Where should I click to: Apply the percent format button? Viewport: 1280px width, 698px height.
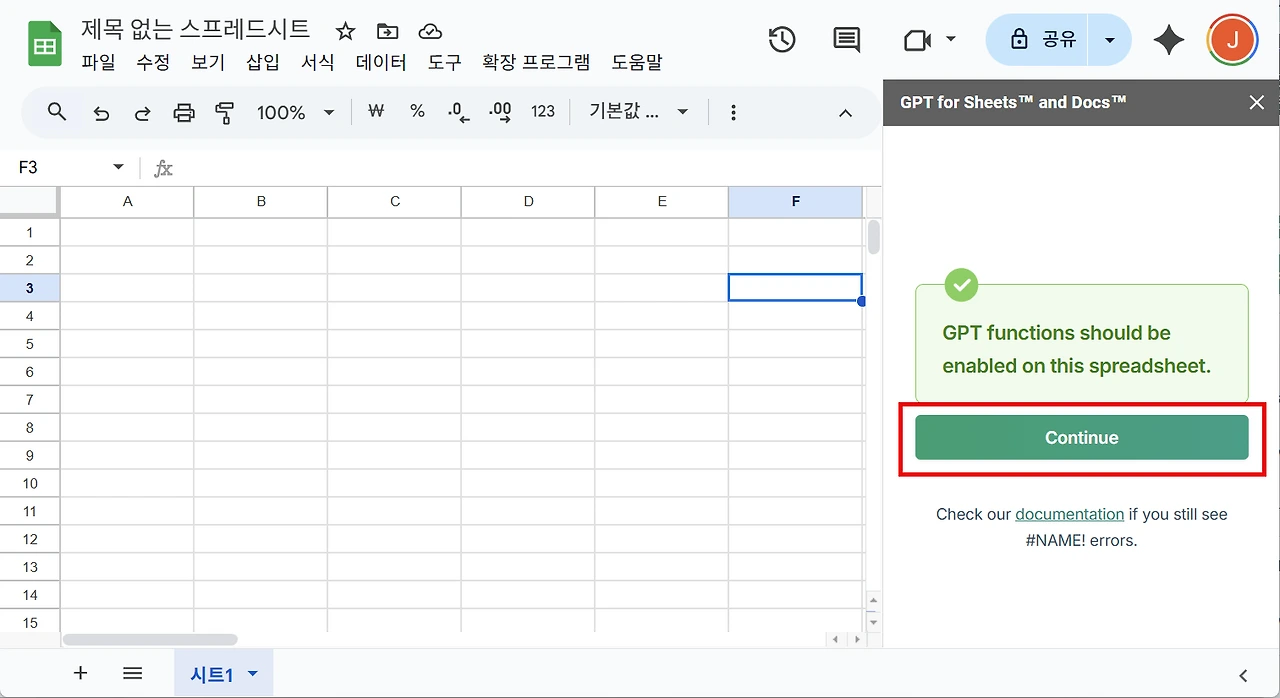coord(418,112)
